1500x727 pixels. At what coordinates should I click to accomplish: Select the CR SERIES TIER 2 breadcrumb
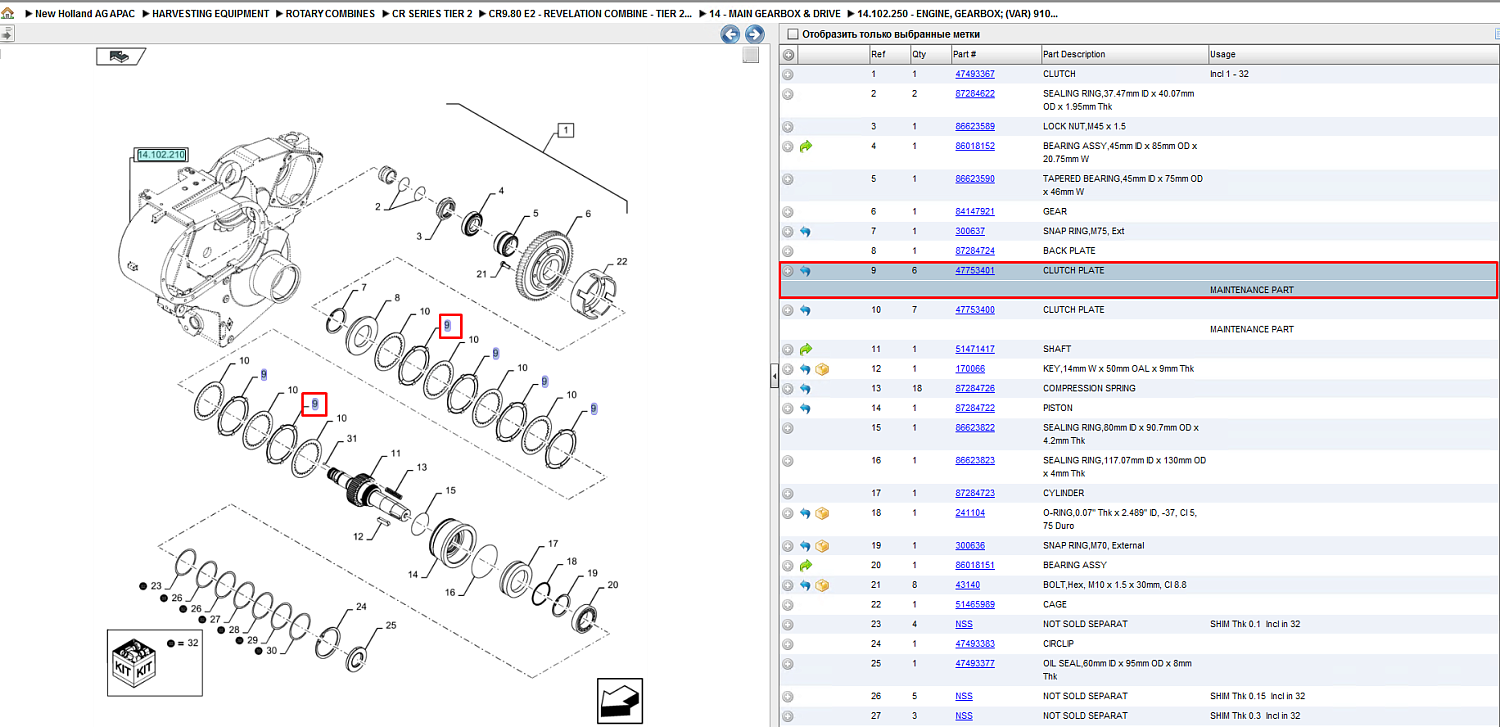[x=432, y=14]
